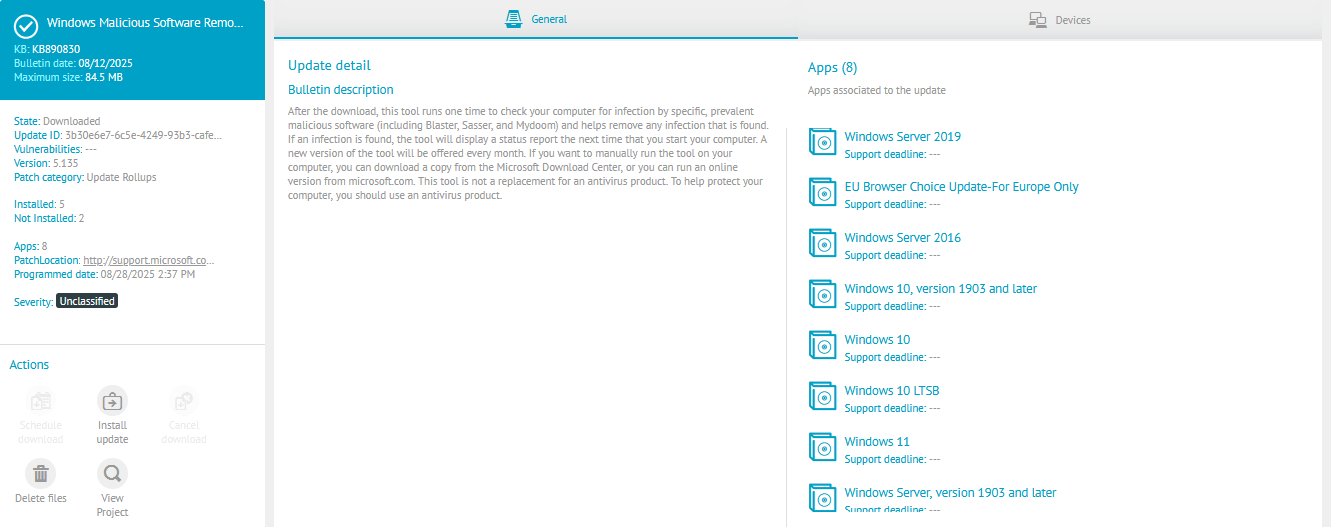This screenshot has width=1335, height=527.
Task: Select the KB890830 value
Action: coord(56,48)
